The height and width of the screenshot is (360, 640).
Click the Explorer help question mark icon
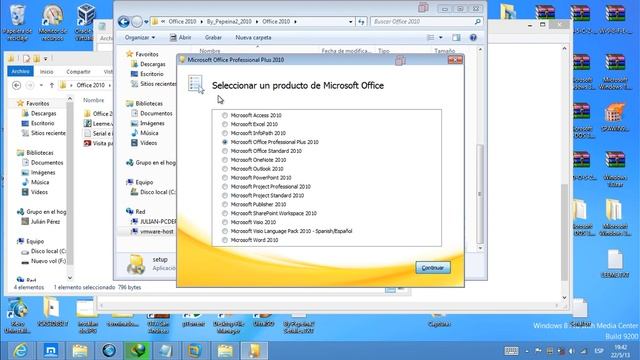473,38
